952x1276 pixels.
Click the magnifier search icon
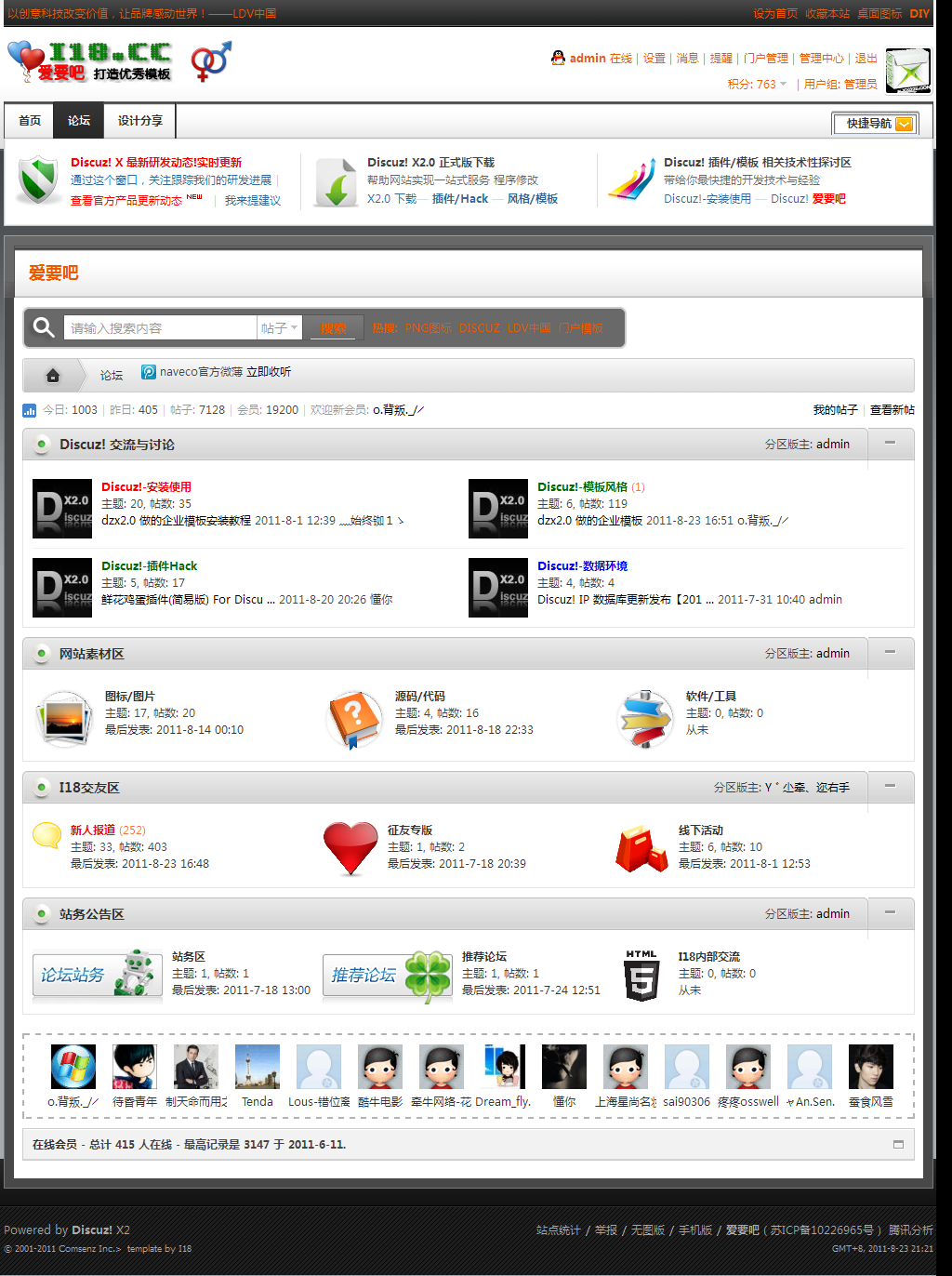(44, 327)
